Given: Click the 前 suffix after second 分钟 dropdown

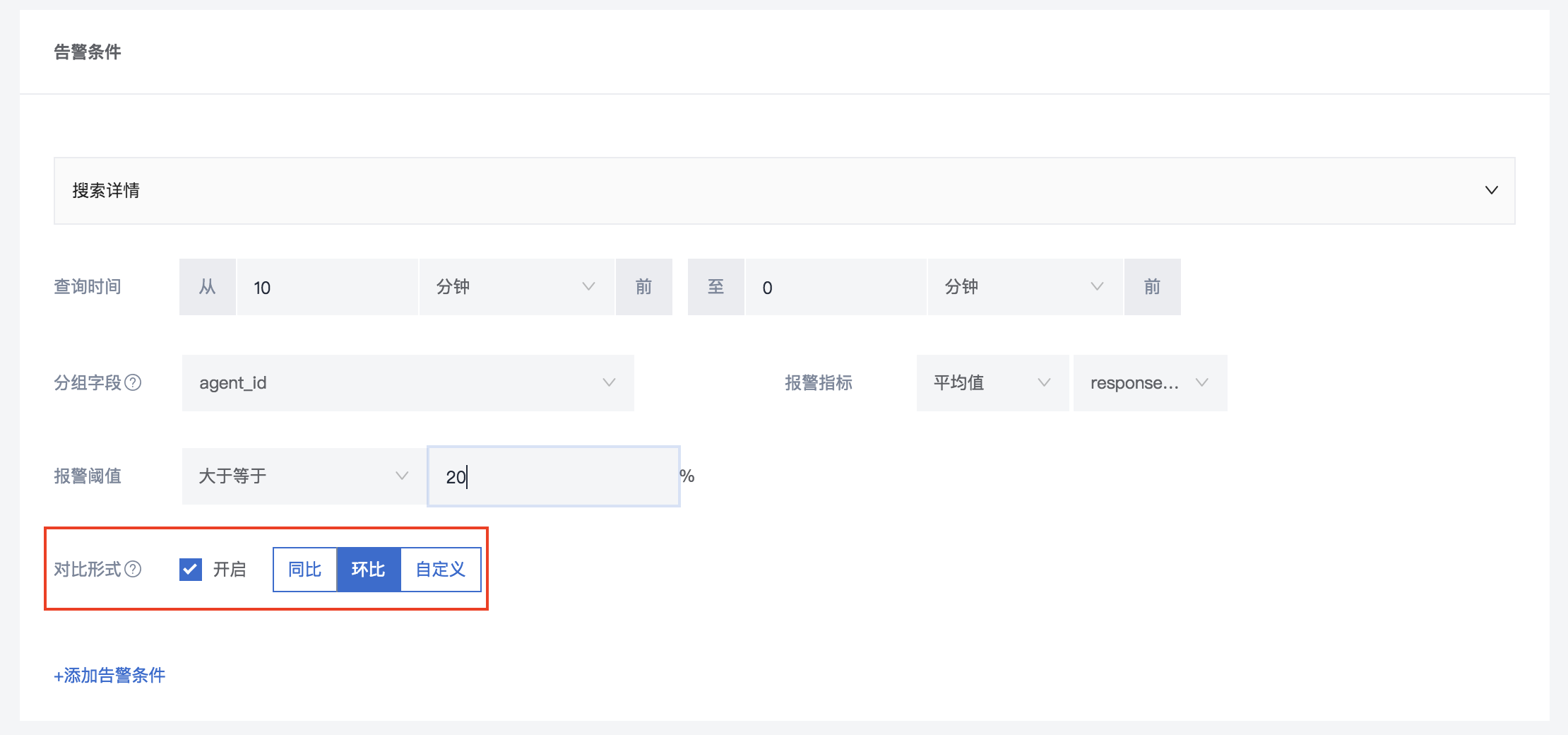Looking at the screenshot, I should pyautogui.click(x=1152, y=287).
